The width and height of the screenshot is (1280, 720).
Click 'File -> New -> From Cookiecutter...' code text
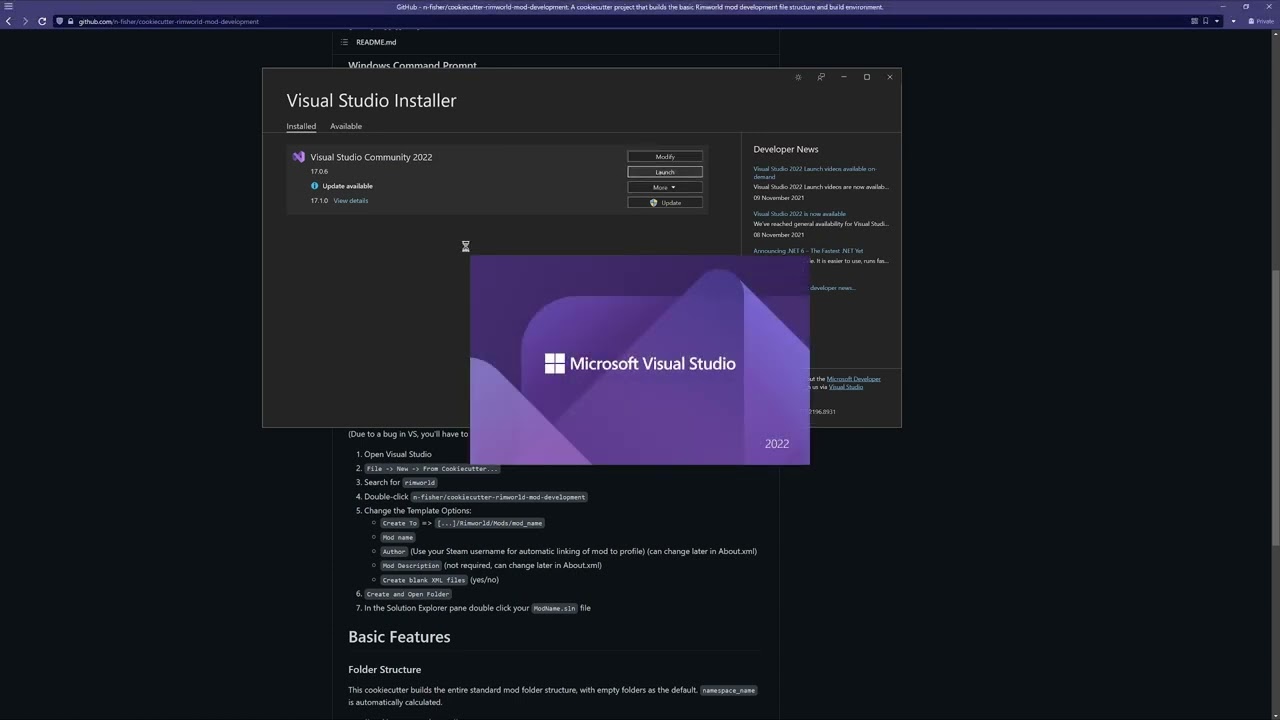coord(431,469)
